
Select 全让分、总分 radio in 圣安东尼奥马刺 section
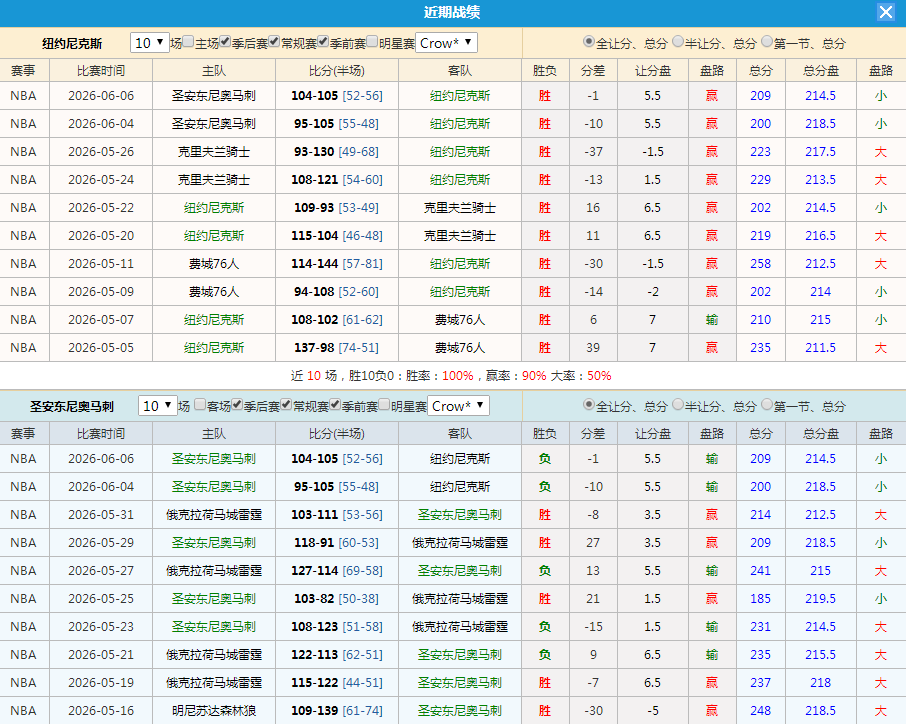click(589, 404)
